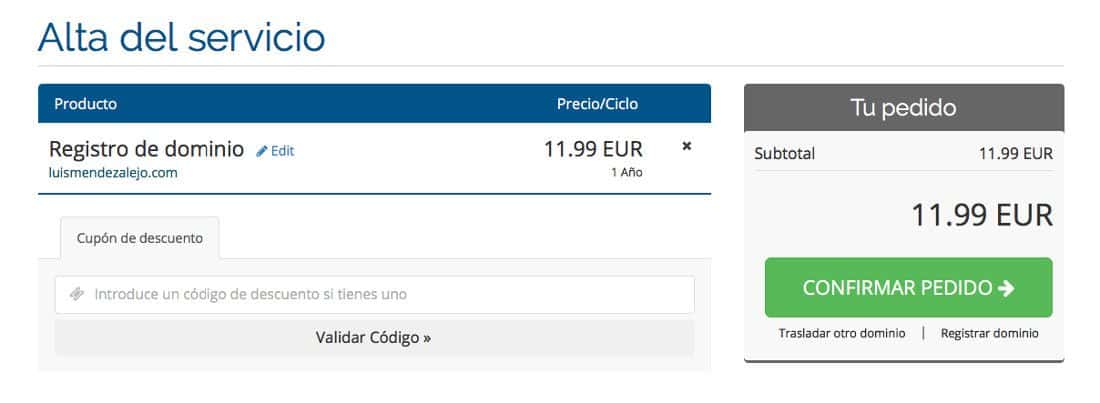1100x403 pixels.
Task: Click the Validar Código button
Action: pos(375,338)
